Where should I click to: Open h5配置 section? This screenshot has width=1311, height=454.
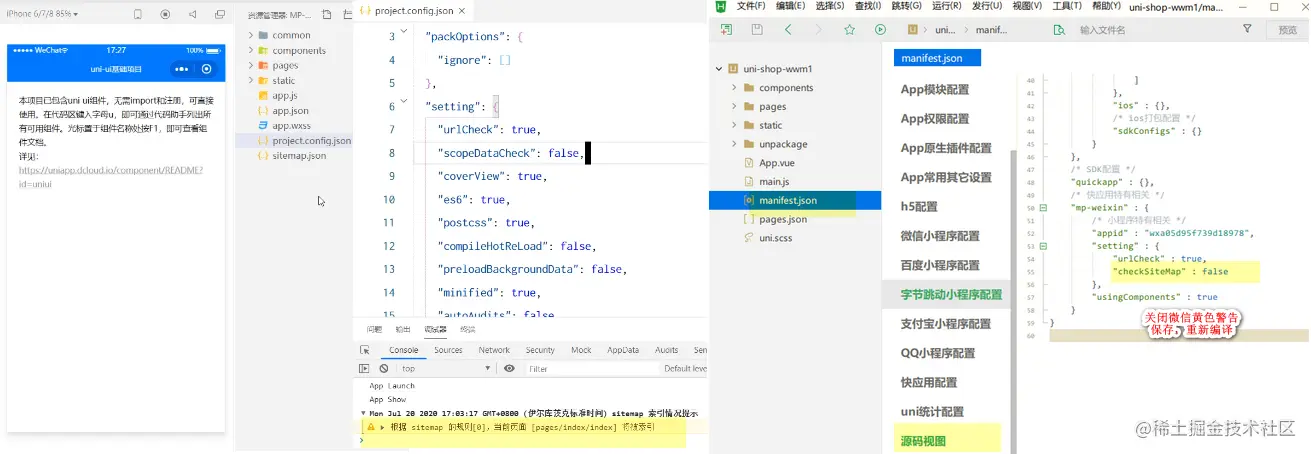919,207
